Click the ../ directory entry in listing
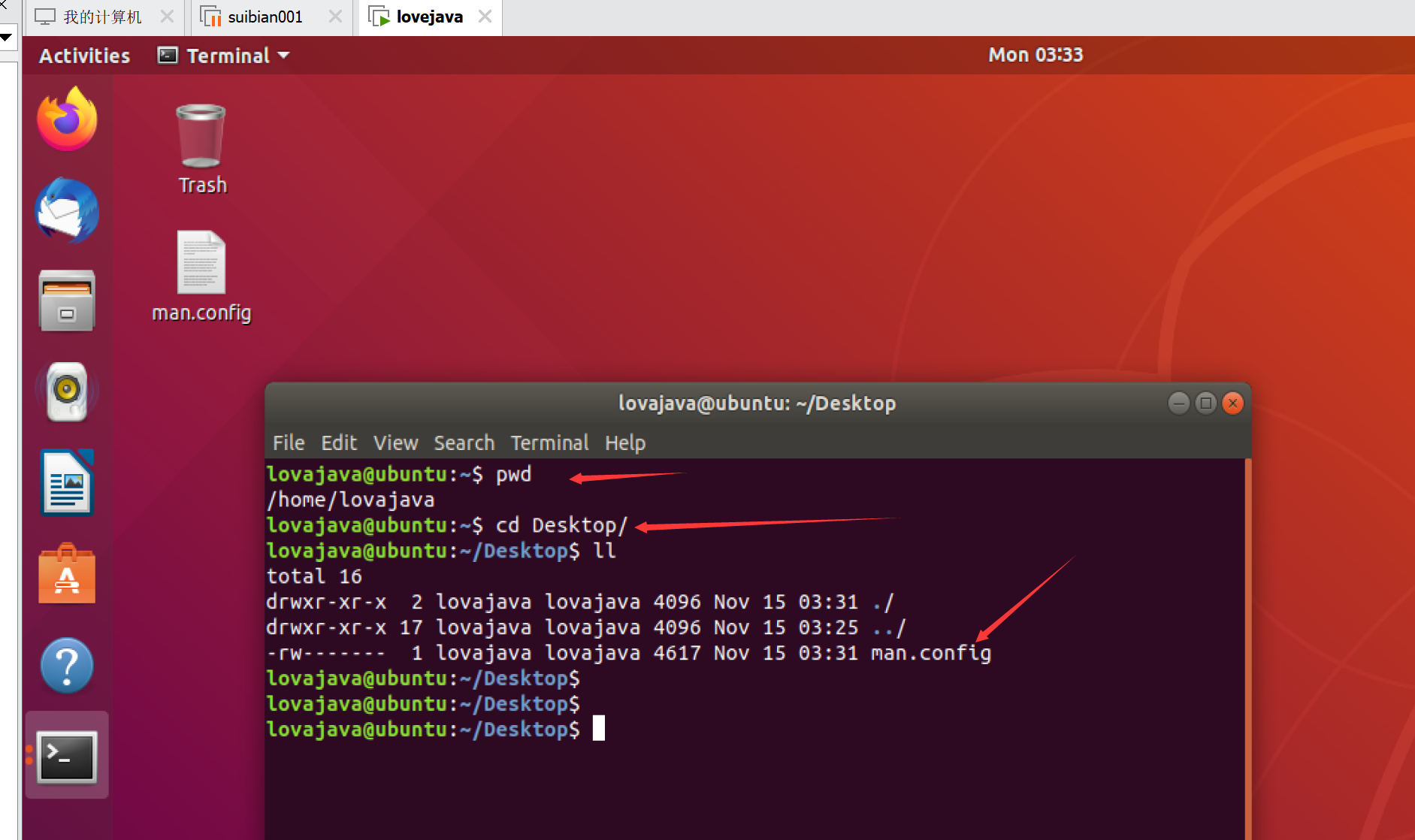The width and height of the screenshot is (1415, 840). [x=889, y=627]
